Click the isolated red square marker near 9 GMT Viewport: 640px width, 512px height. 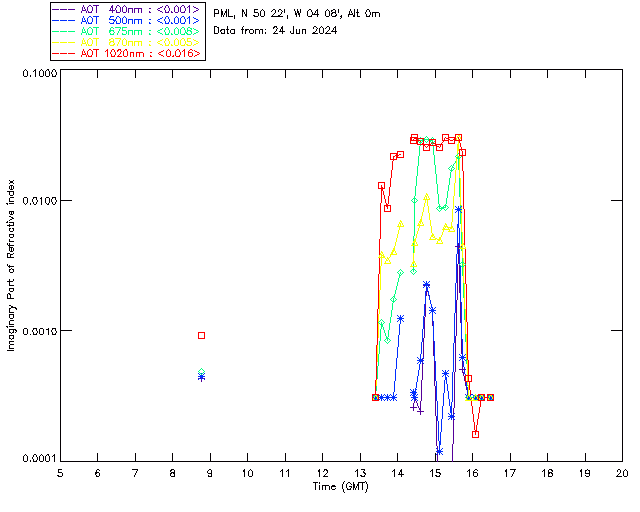(x=201, y=335)
